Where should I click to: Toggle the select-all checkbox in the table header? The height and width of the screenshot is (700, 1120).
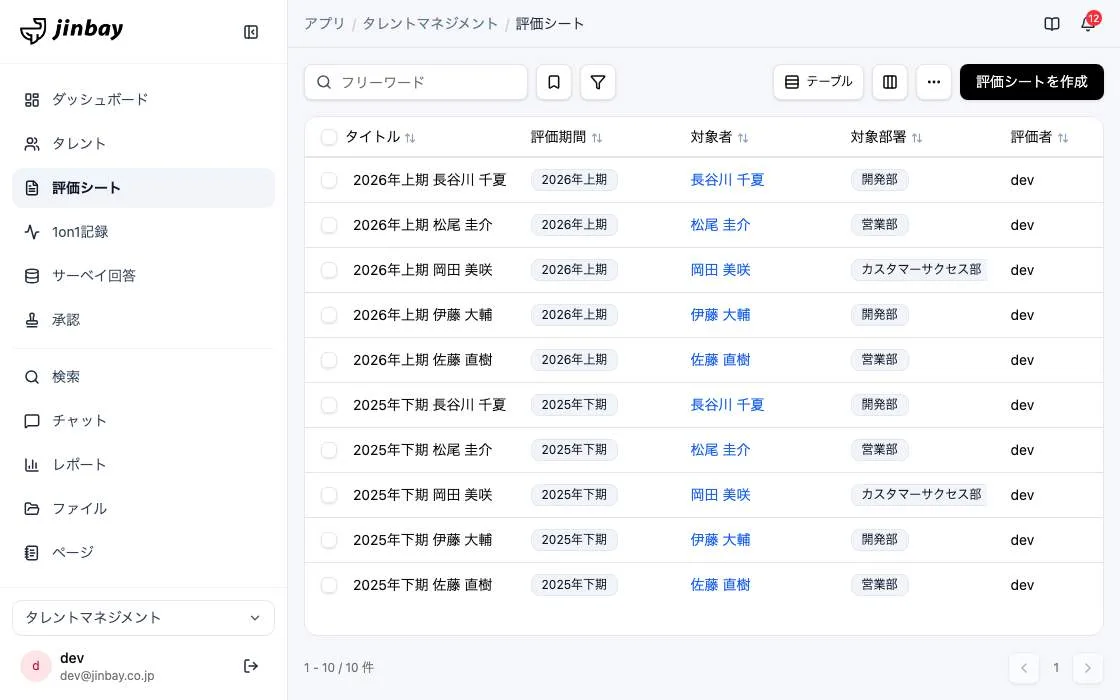pyautogui.click(x=329, y=137)
